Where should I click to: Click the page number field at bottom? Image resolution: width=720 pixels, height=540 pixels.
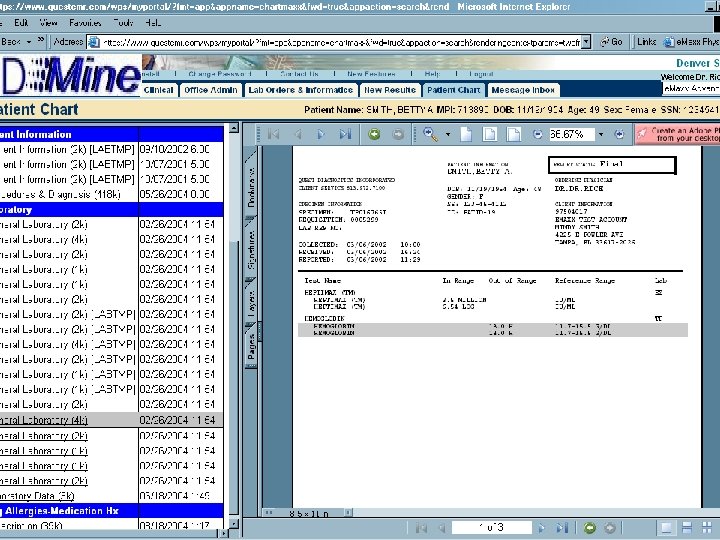click(490, 527)
